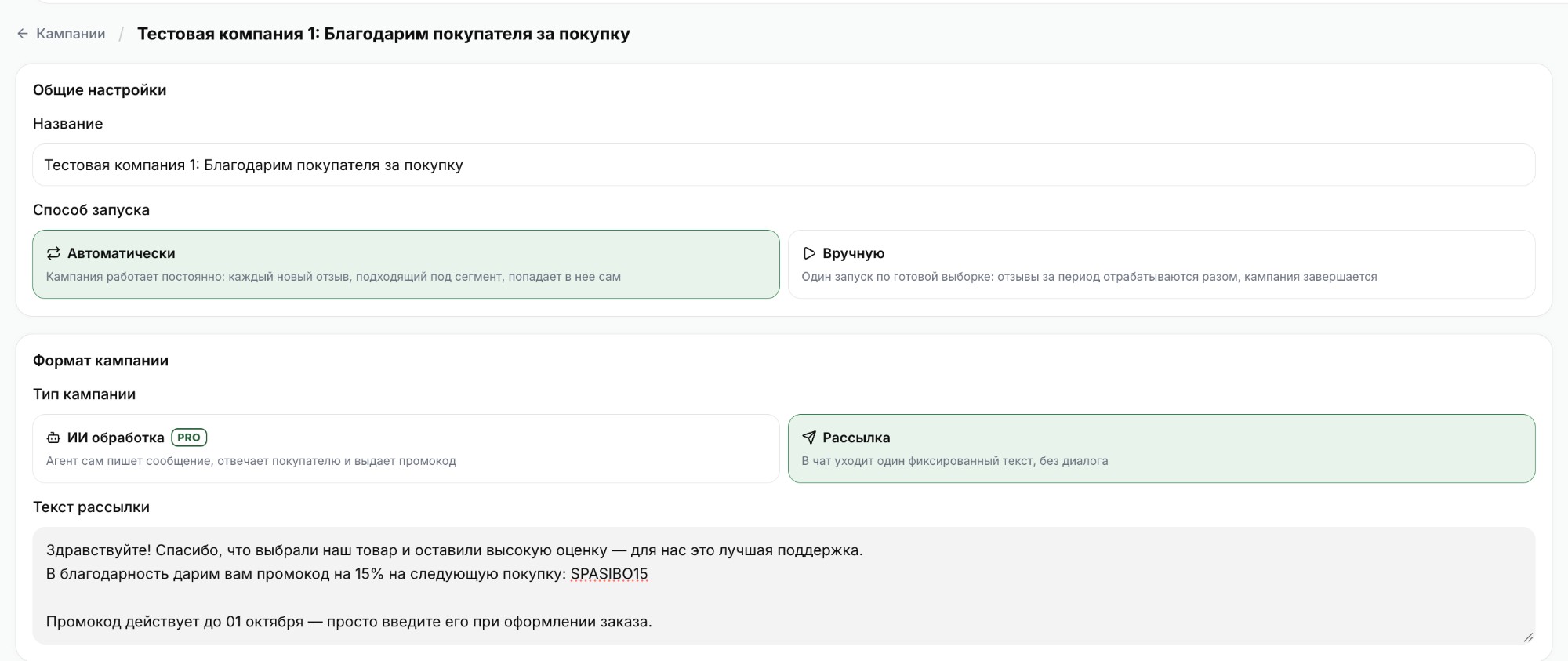
Task: Click the promo code SPASIBO15 in the text
Action: coord(609,574)
